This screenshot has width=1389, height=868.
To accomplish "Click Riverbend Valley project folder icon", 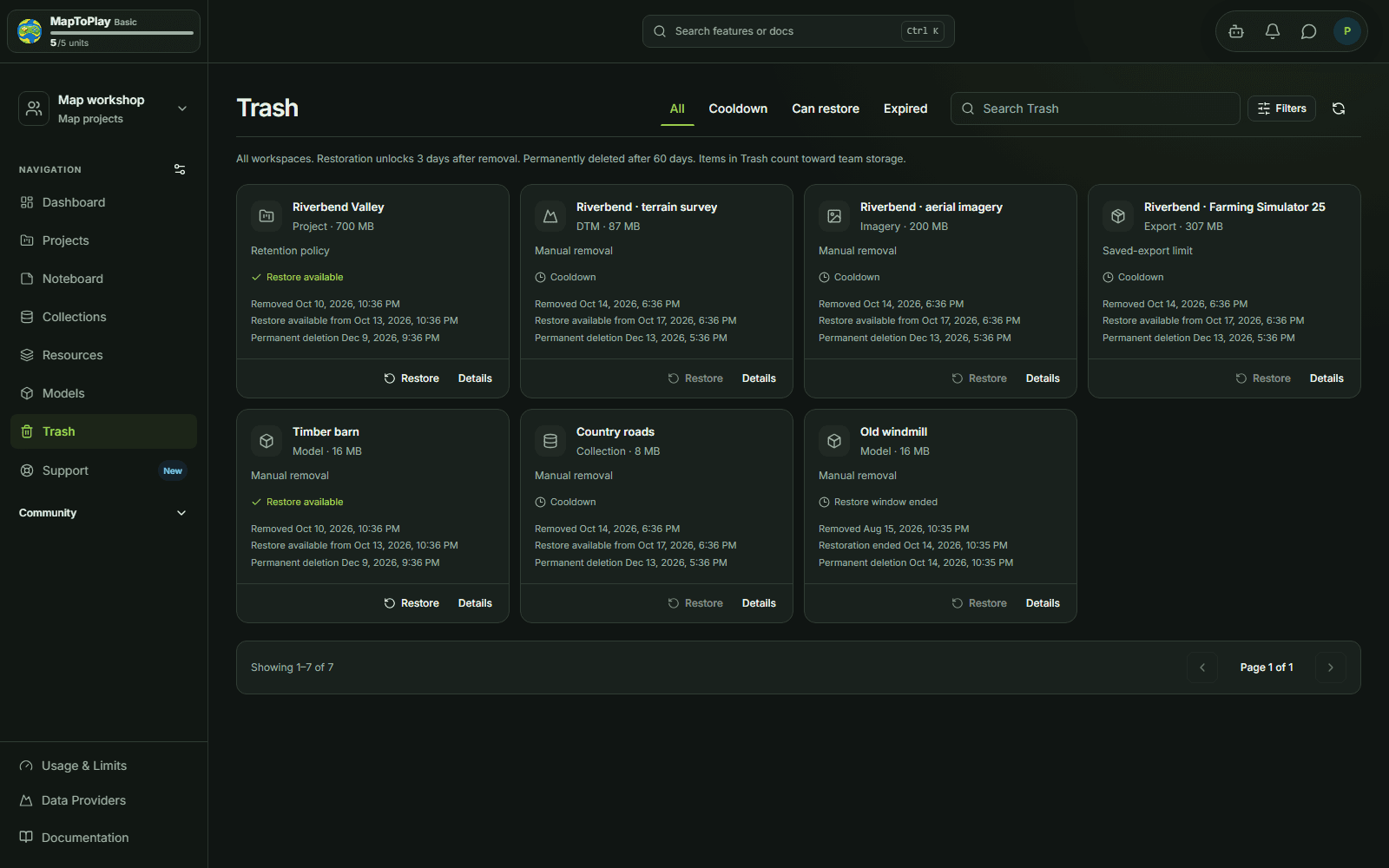I will [x=267, y=216].
